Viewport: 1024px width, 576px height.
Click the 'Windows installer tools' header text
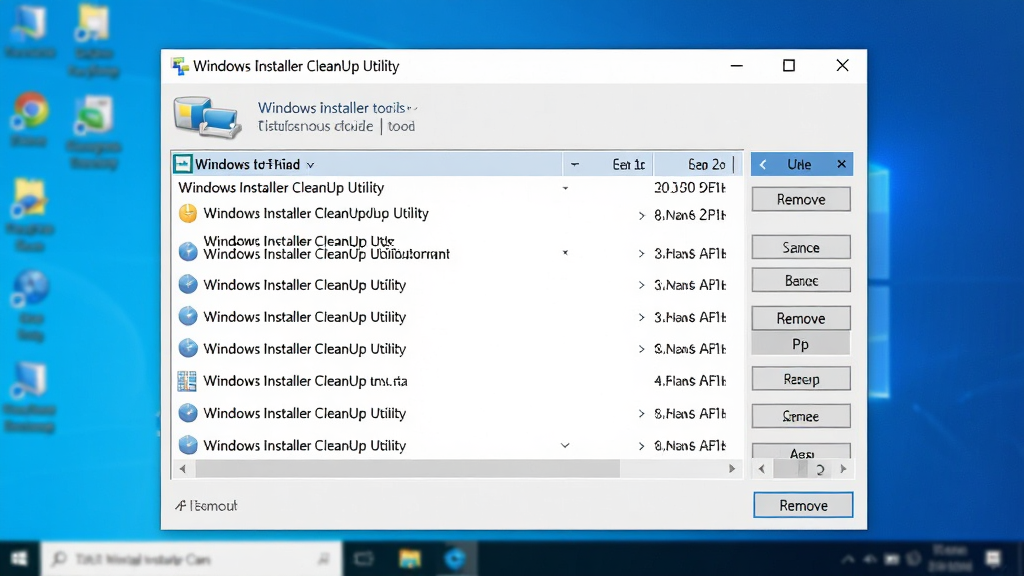(x=332, y=108)
